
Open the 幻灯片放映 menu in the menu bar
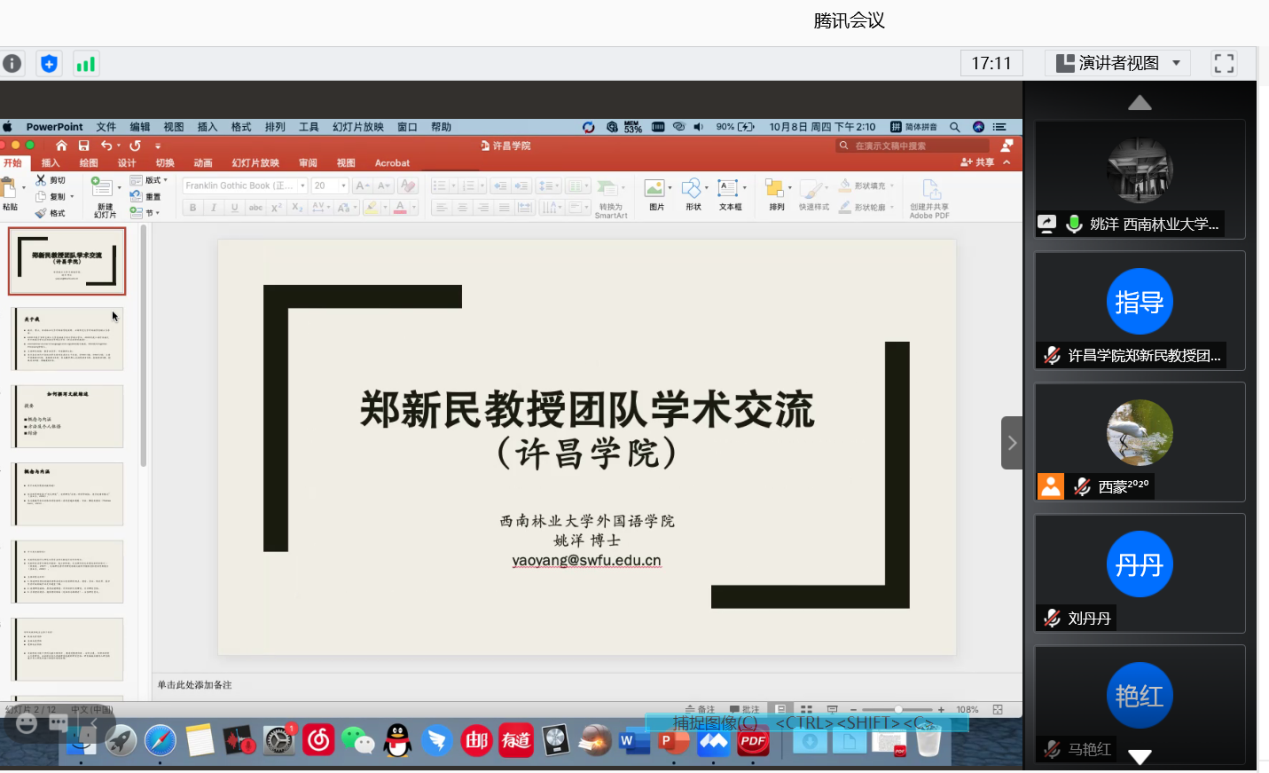point(358,127)
